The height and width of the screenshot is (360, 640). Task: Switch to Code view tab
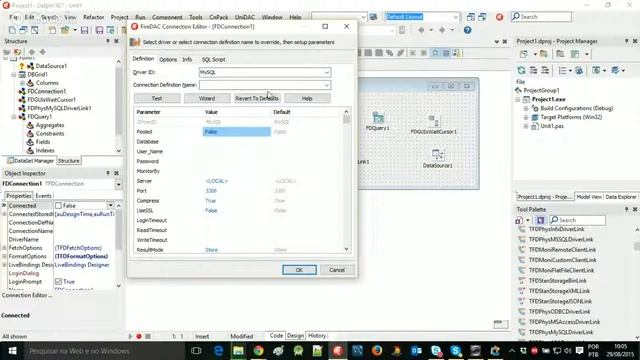[276, 336]
